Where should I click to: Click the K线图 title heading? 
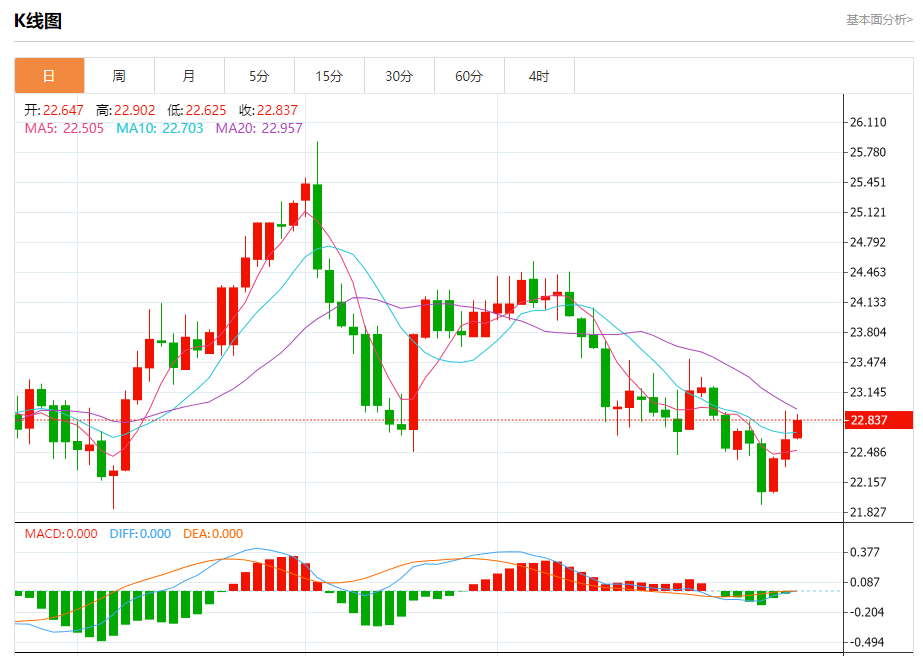pyautogui.click(x=38, y=21)
